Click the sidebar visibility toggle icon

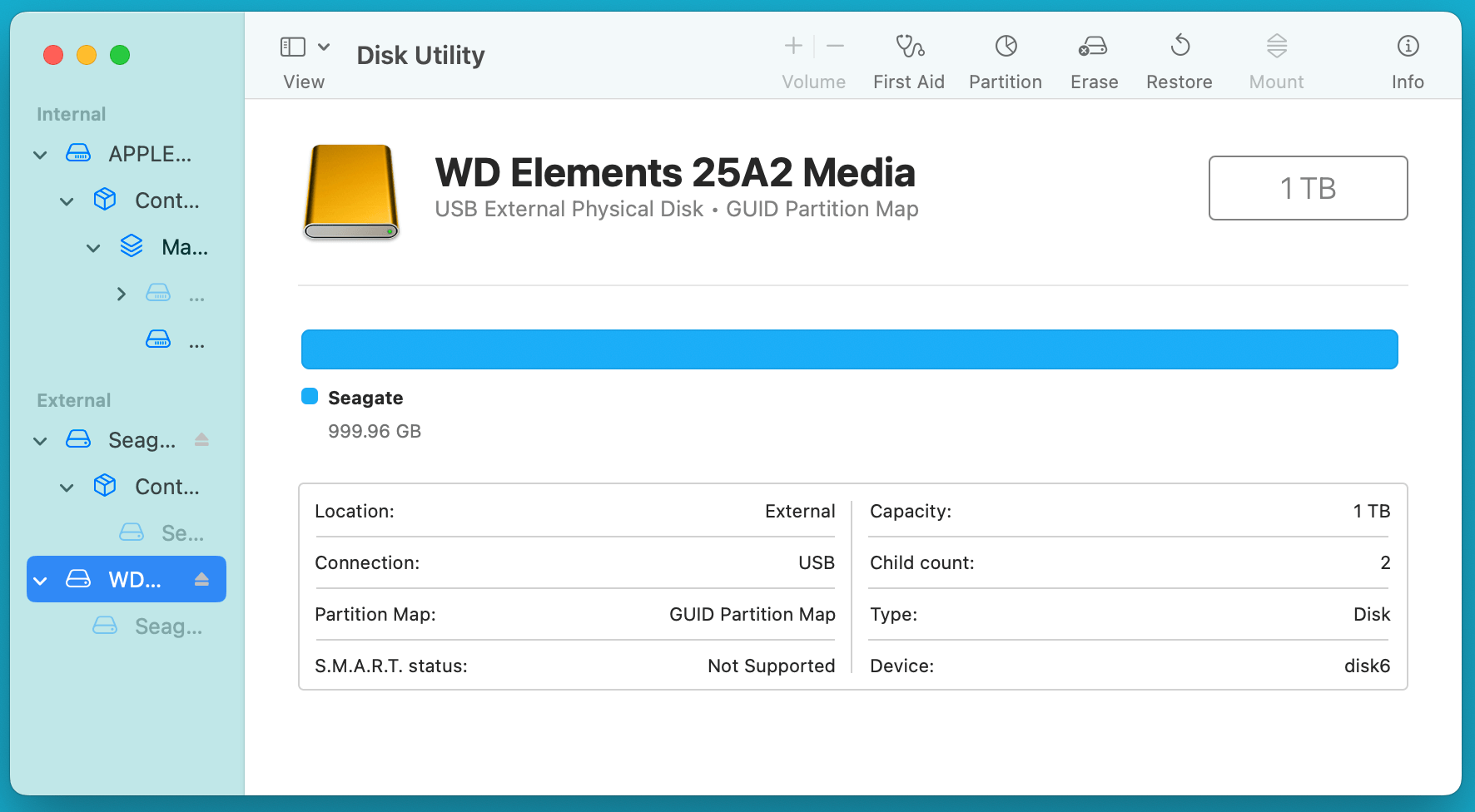pyautogui.click(x=292, y=47)
